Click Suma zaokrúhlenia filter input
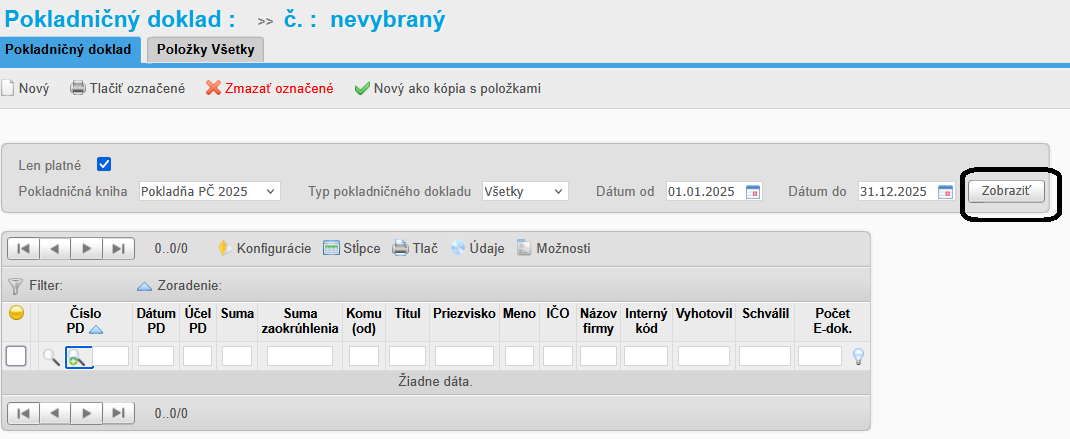 [x=300, y=356]
